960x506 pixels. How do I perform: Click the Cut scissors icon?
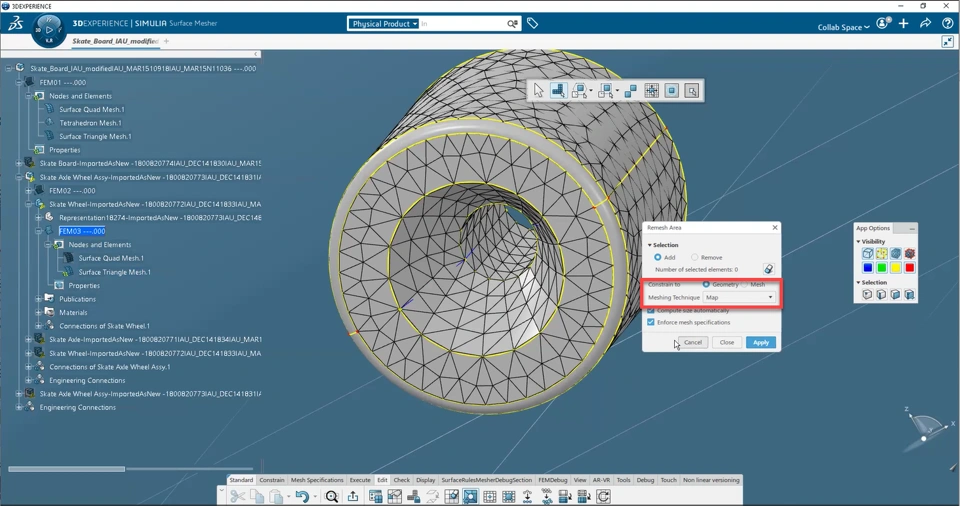click(x=237, y=497)
